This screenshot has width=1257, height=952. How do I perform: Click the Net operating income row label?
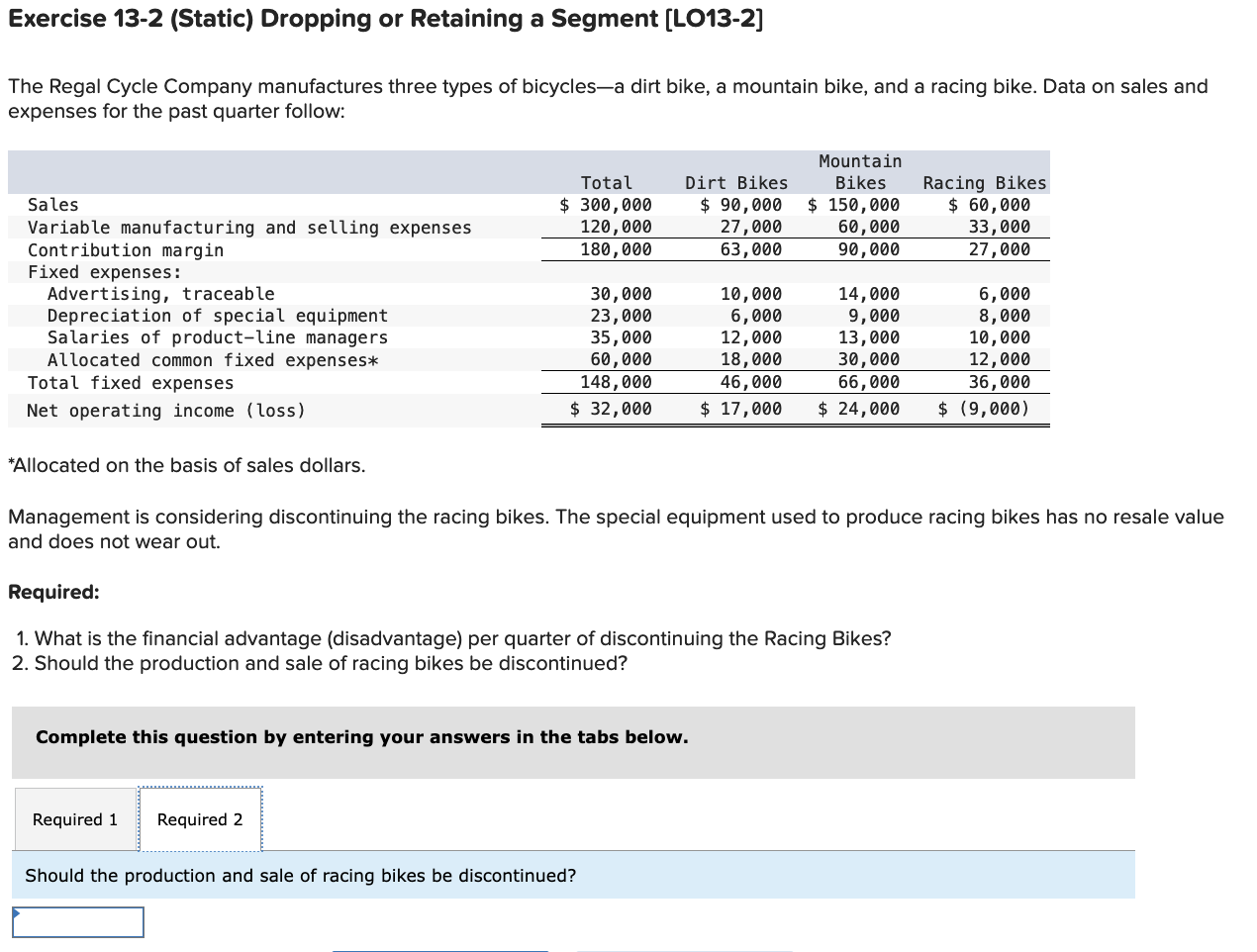[125, 410]
